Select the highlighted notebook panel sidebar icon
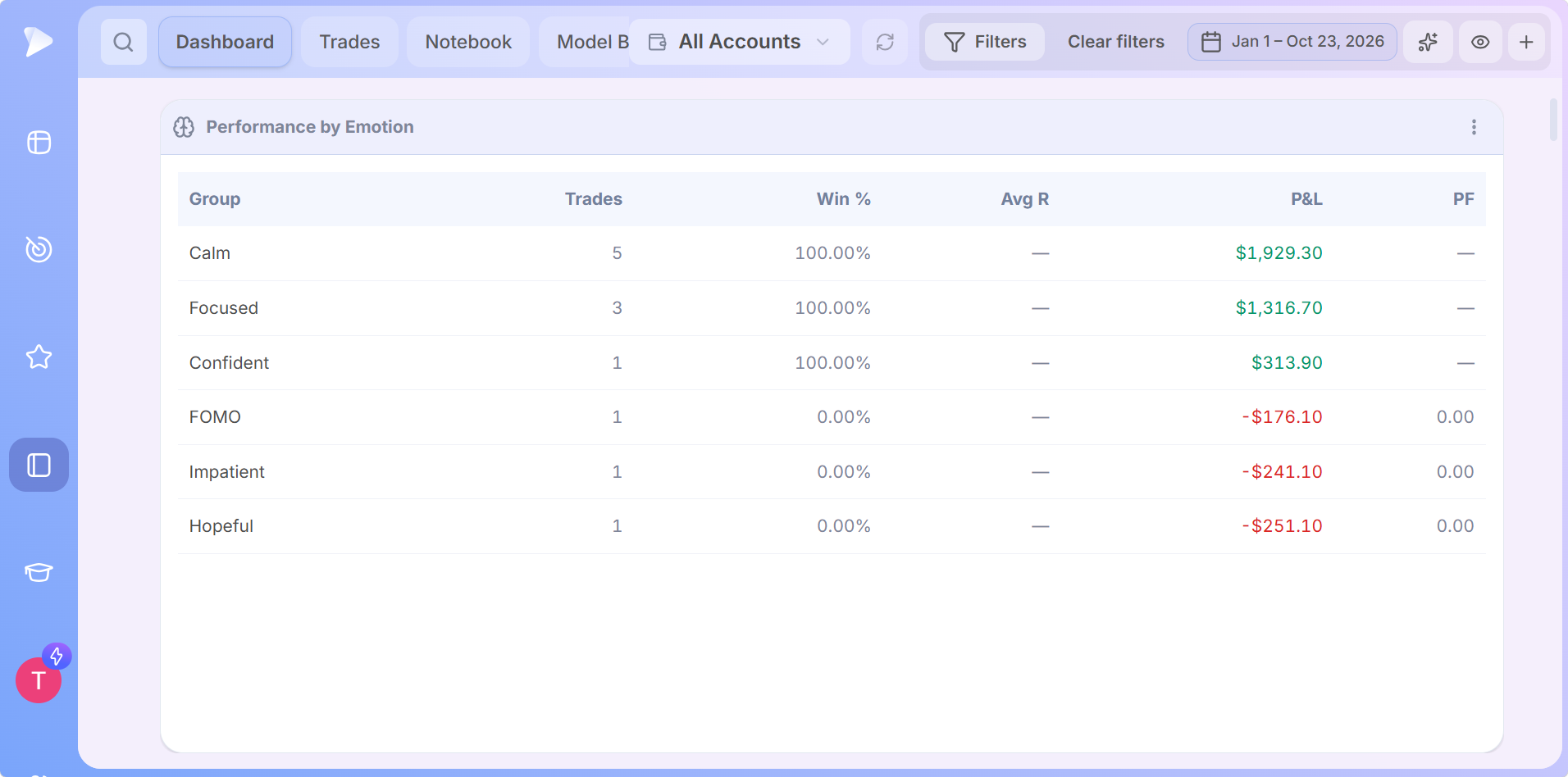Screen dimensions: 1568x777 coord(39,465)
